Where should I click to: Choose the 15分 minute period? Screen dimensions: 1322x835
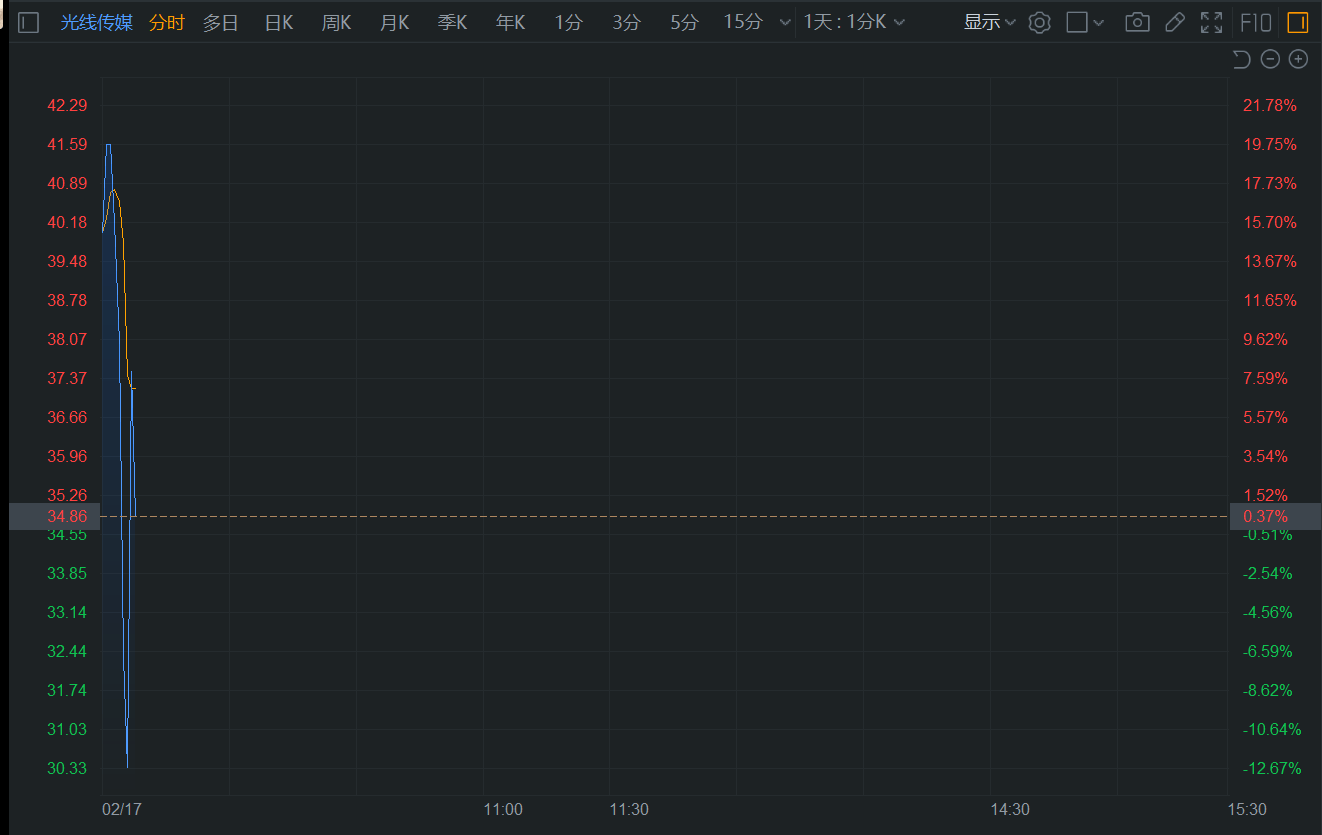point(742,22)
